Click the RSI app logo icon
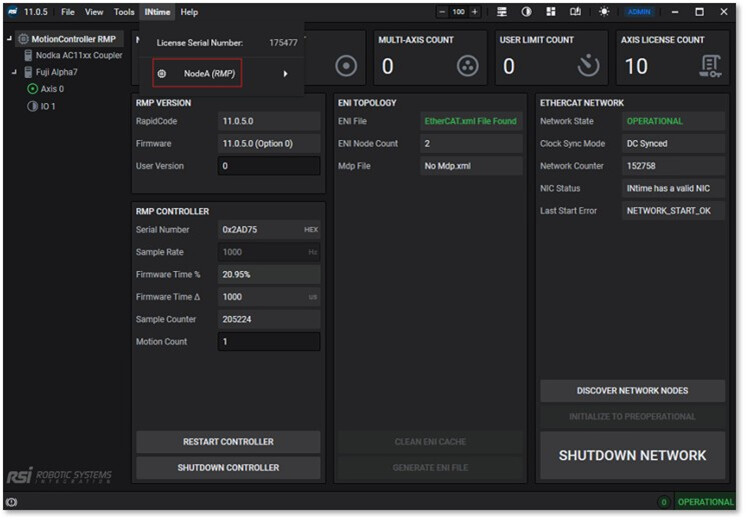This screenshot has height=521, width=747. [x=13, y=11]
